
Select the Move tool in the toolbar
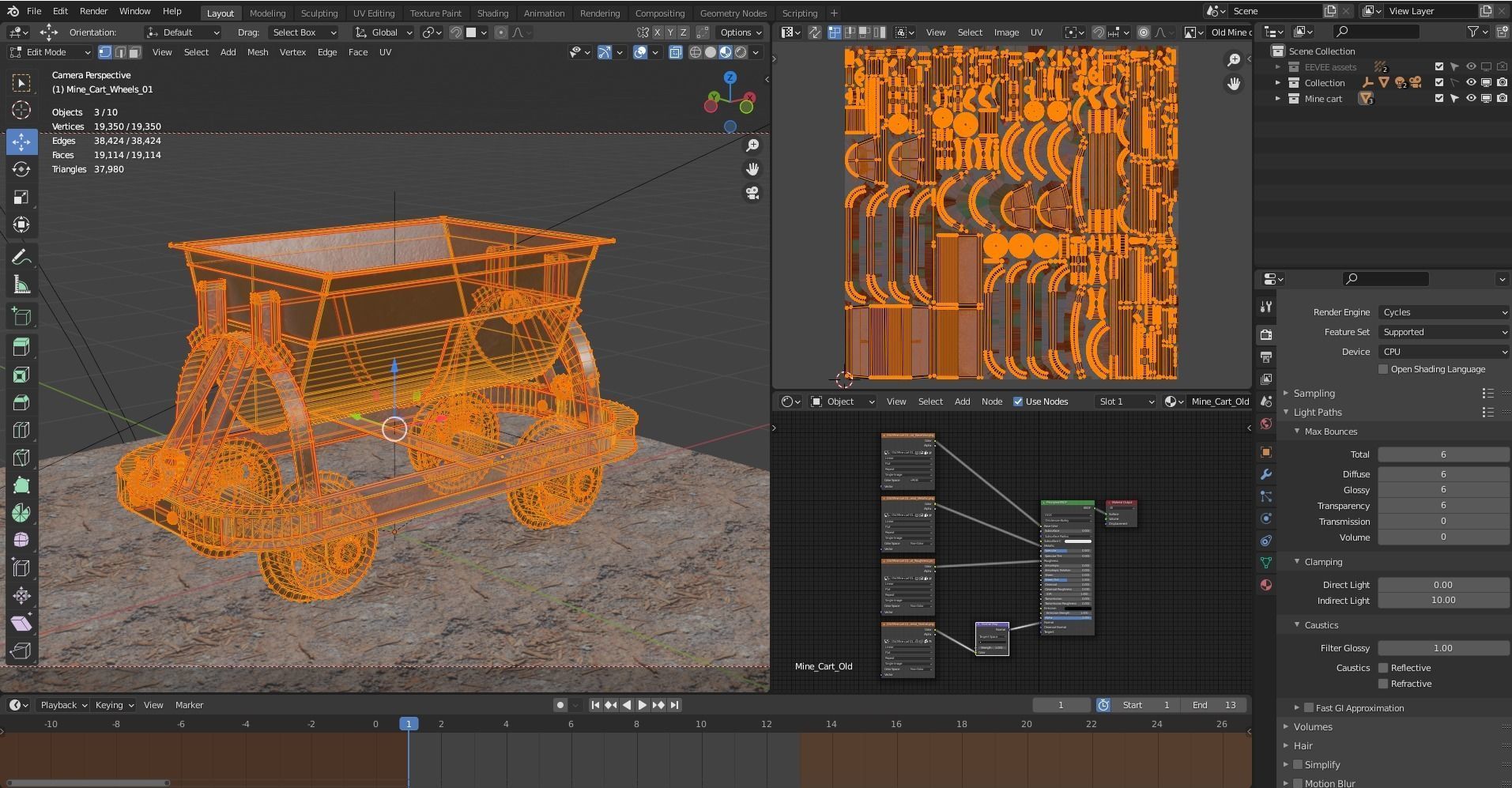tap(21, 141)
